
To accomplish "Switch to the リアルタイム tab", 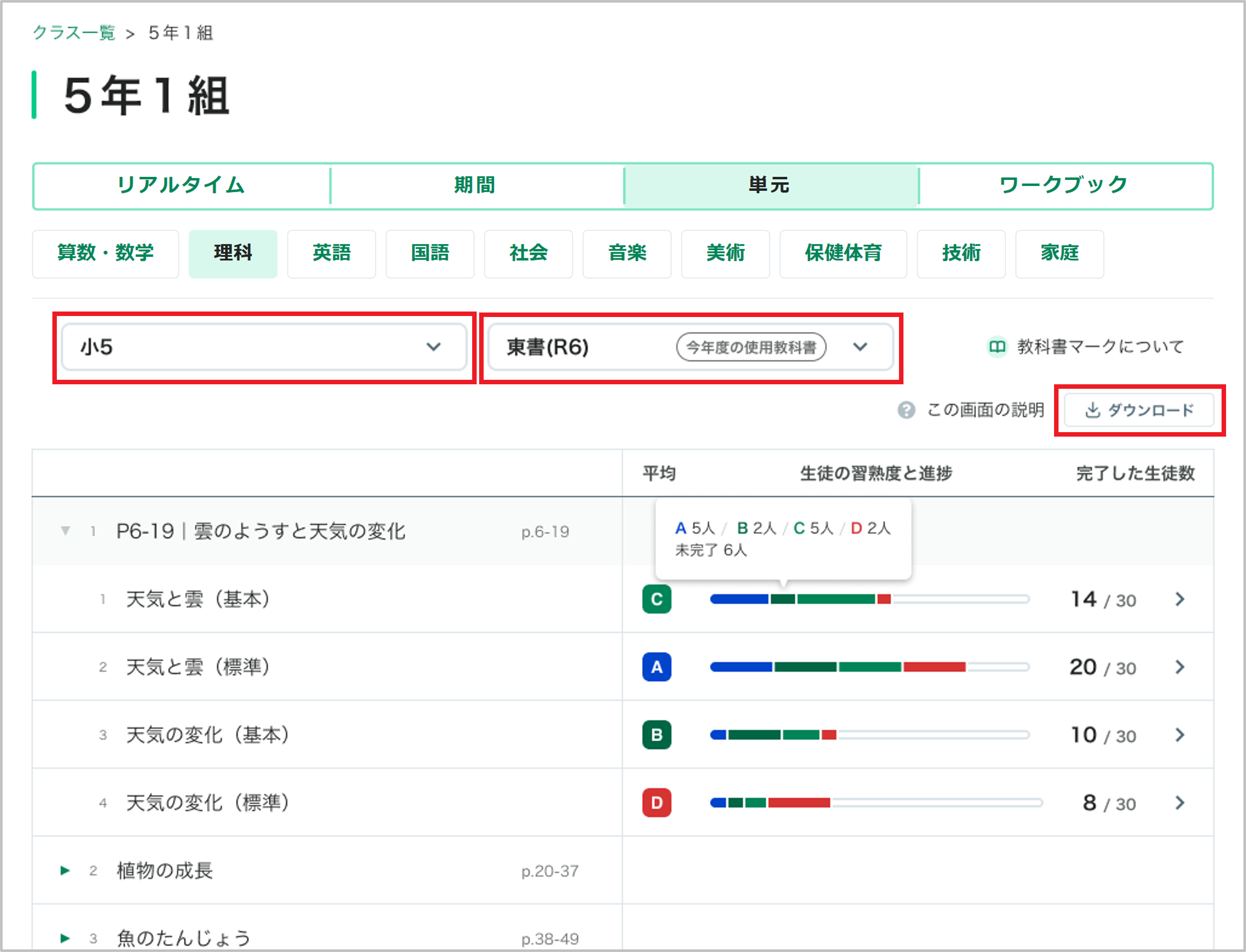I will 181,185.
